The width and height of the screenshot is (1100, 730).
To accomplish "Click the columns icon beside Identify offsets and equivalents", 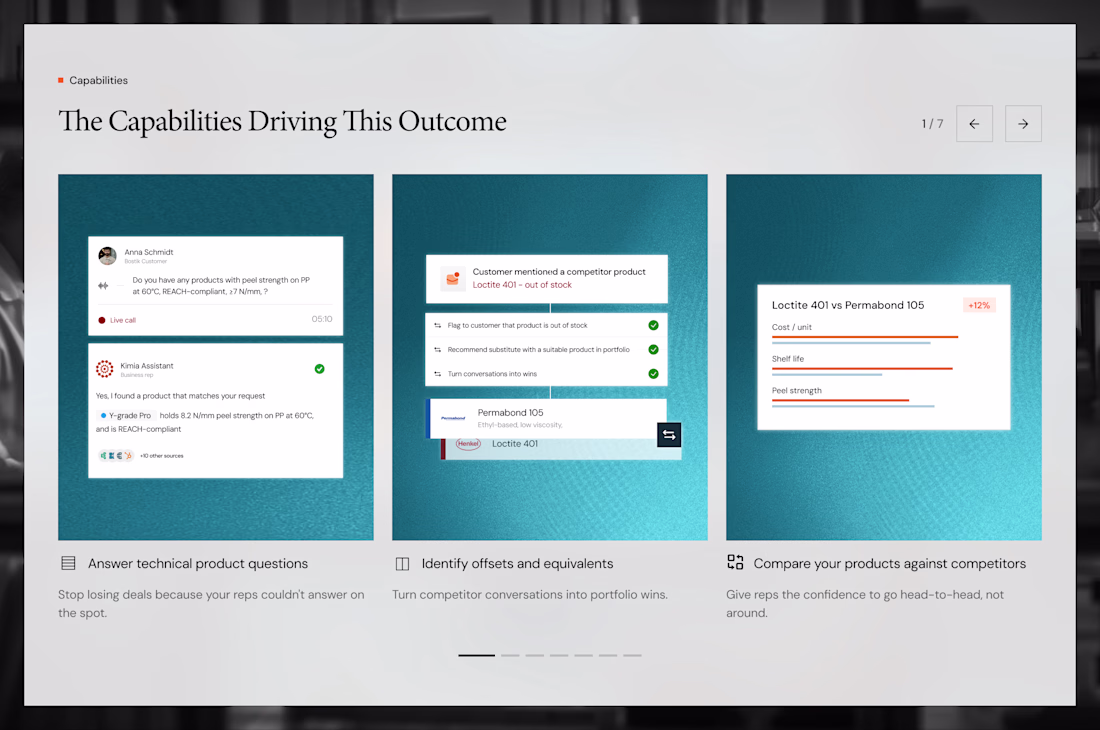I will coord(402,564).
